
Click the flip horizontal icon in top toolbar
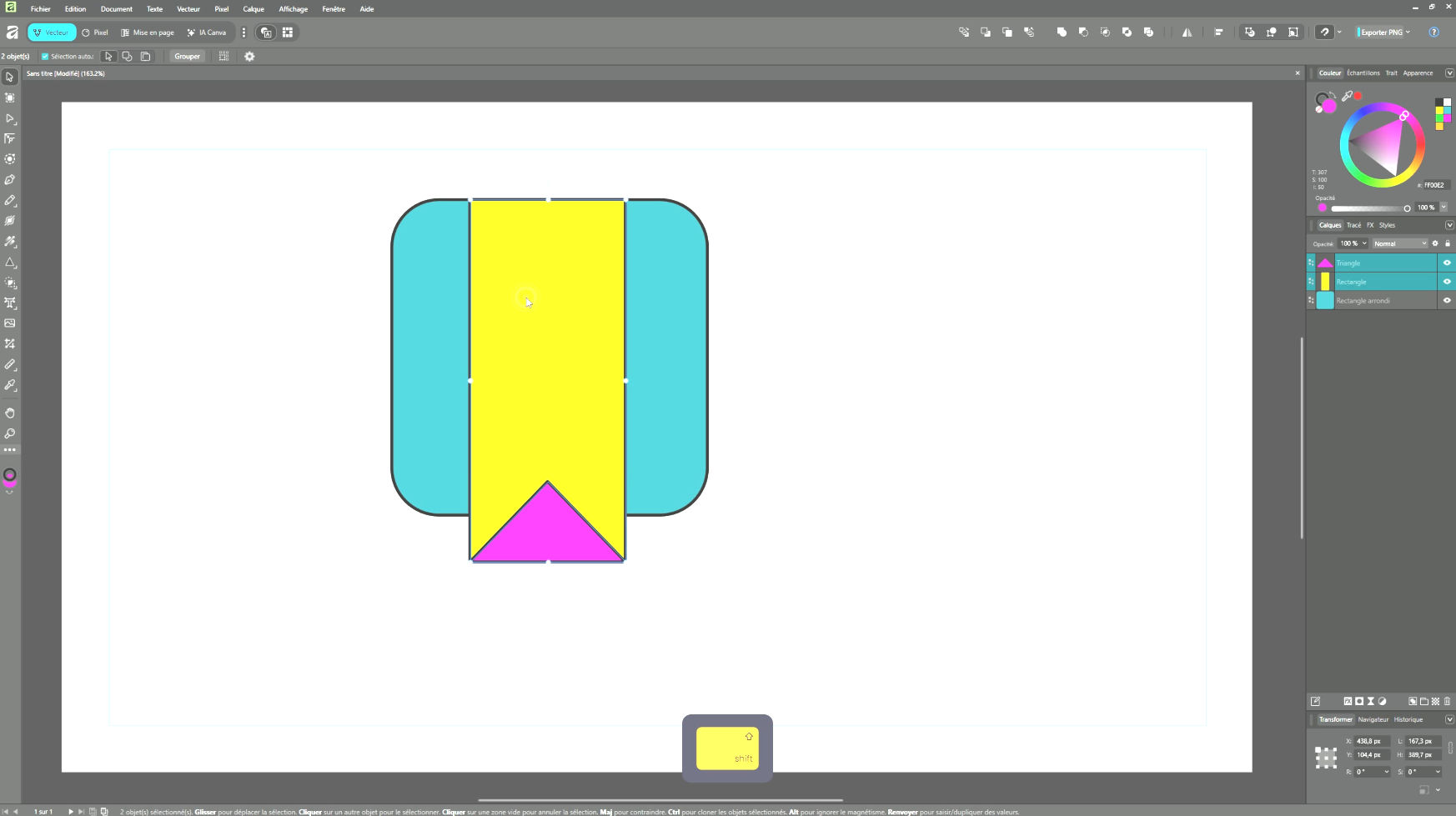coord(1187,33)
